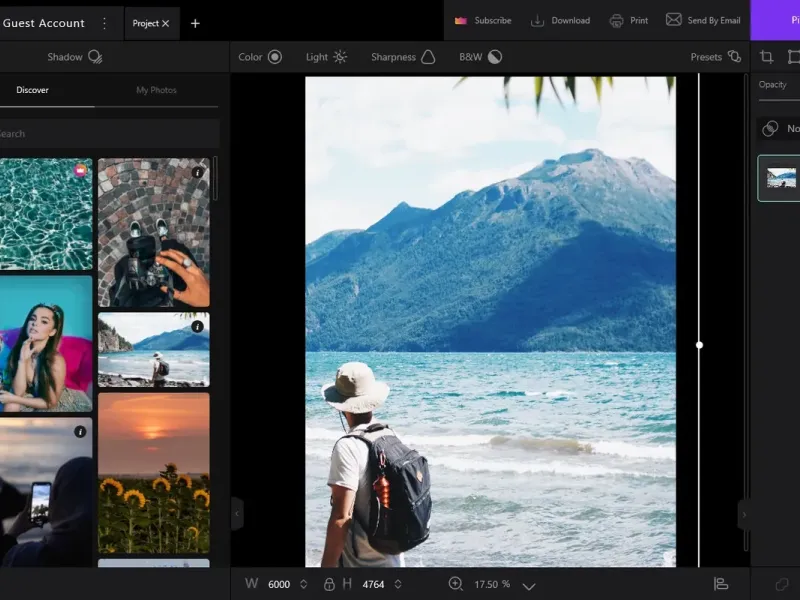Screen dimensions: 800x600
Task: Select the sunflower sunset thumbnail
Action: pos(153,472)
